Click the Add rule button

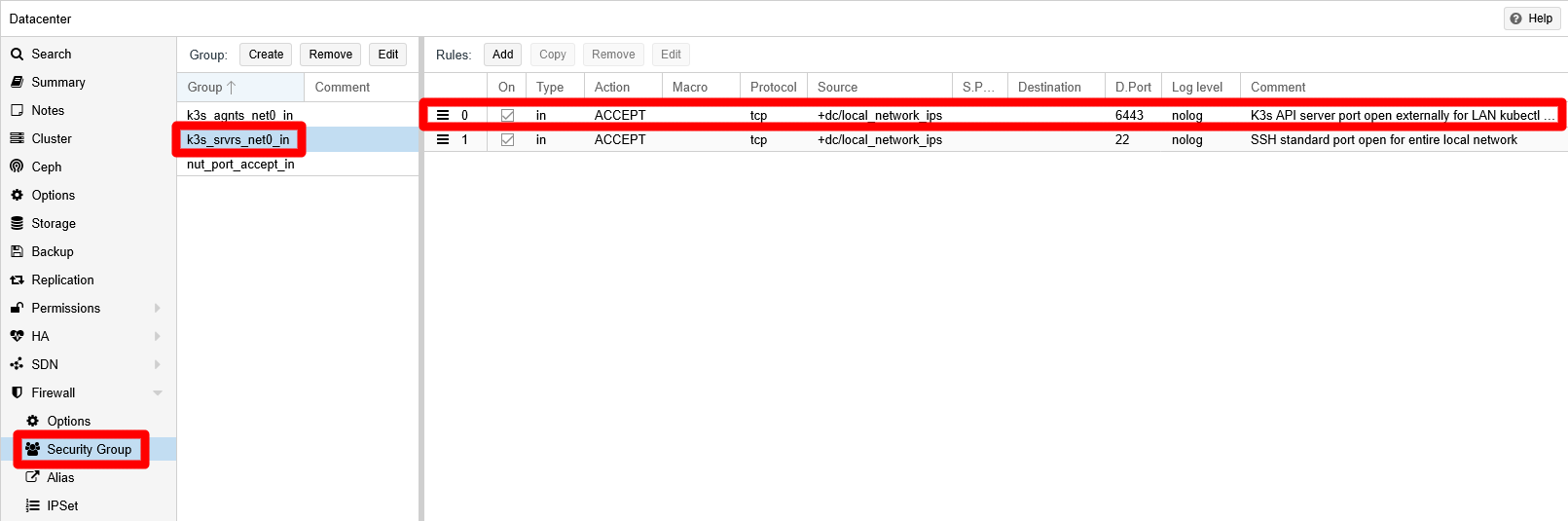[x=502, y=55]
